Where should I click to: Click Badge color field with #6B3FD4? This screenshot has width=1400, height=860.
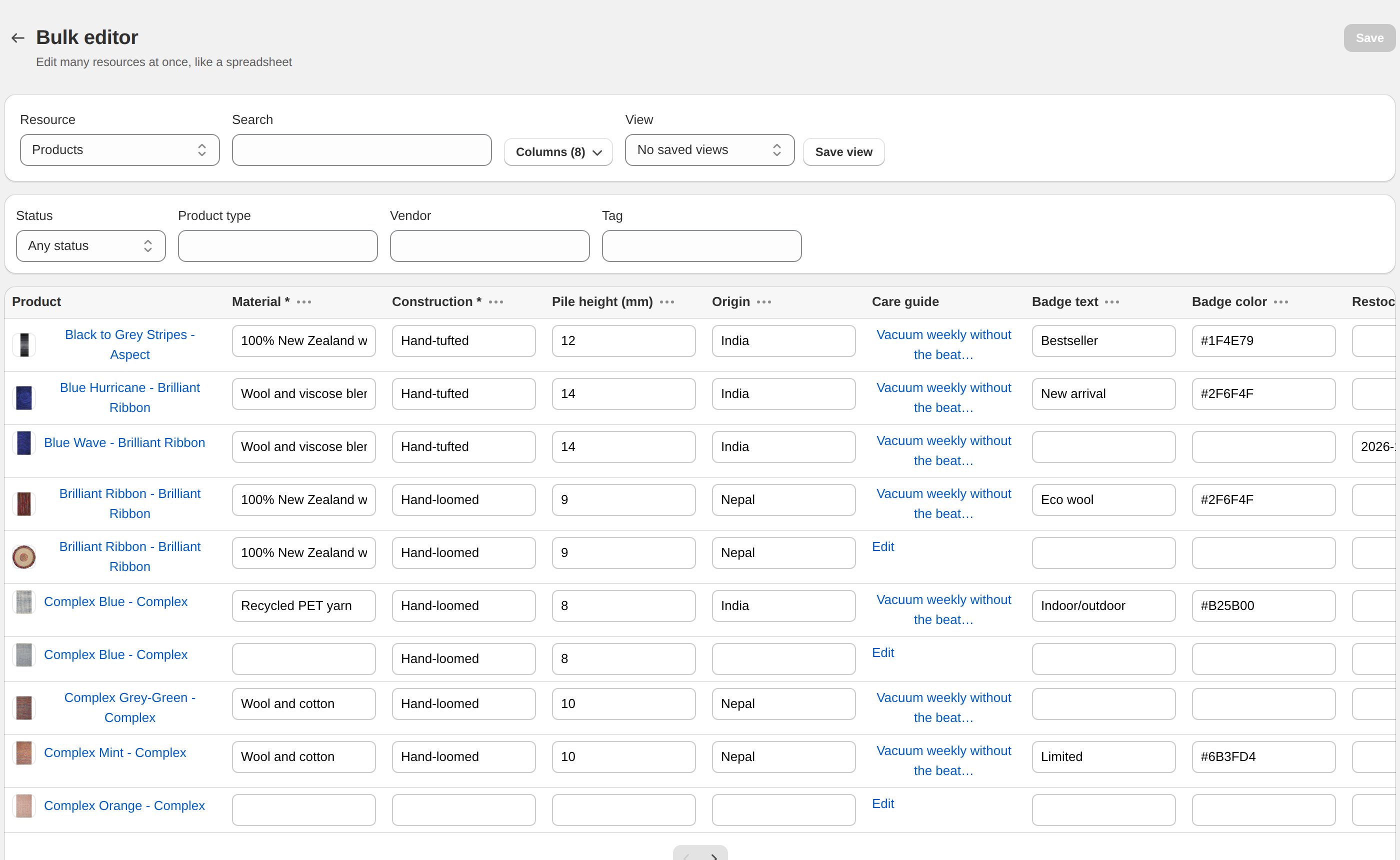[x=1263, y=757]
